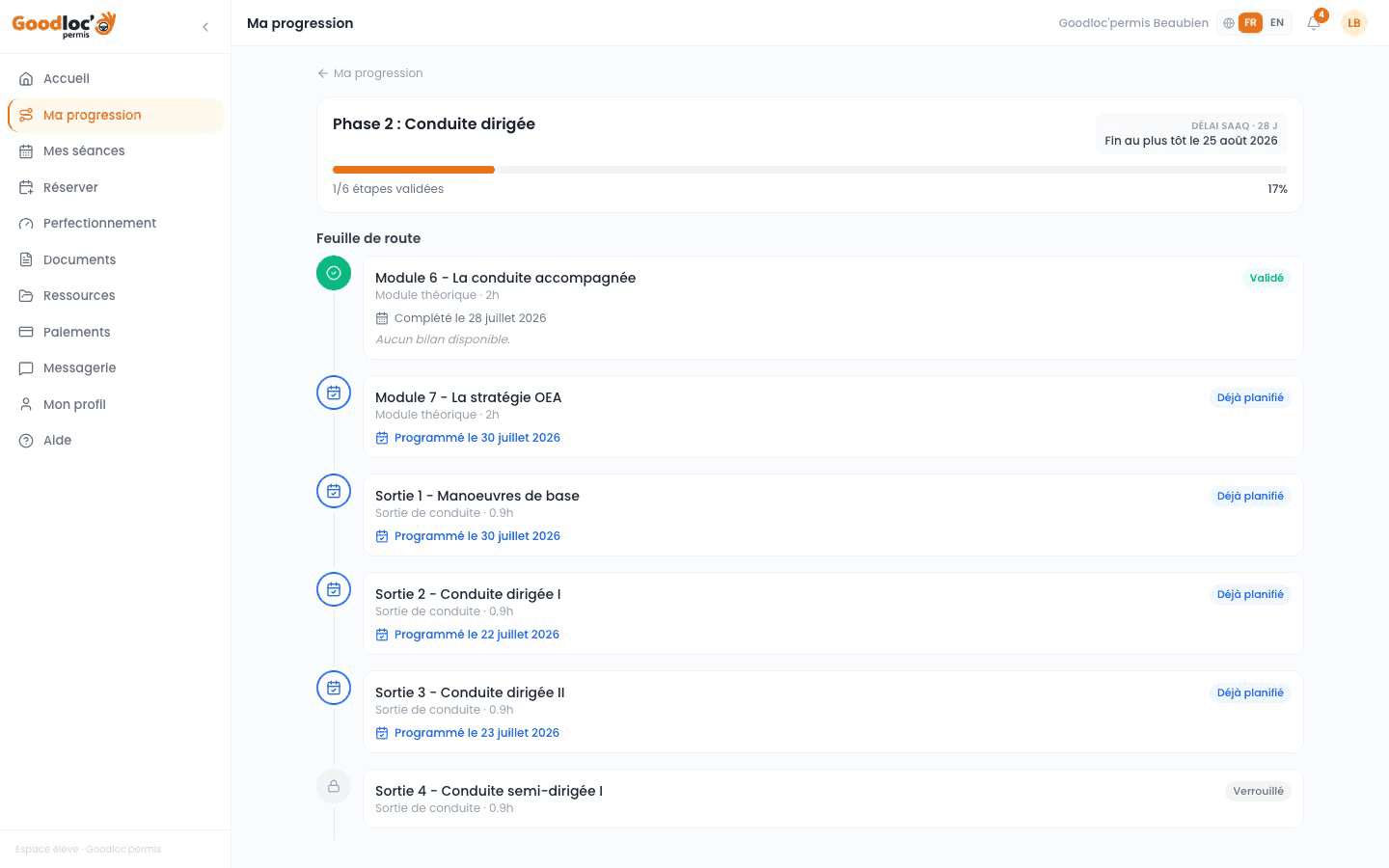Collapse the sidebar with the chevron arrow
The height and width of the screenshot is (868, 1389).
tap(205, 27)
